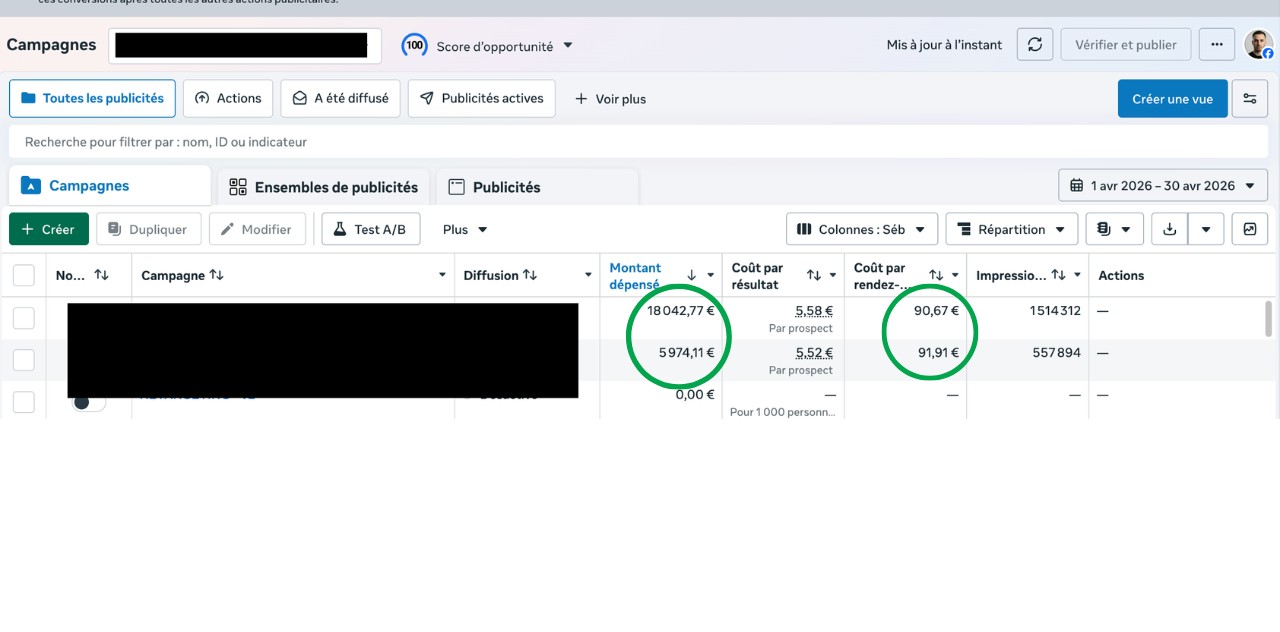
Task: Select the Actions view filter
Action: pyautogui.click(x=228, y=99)
